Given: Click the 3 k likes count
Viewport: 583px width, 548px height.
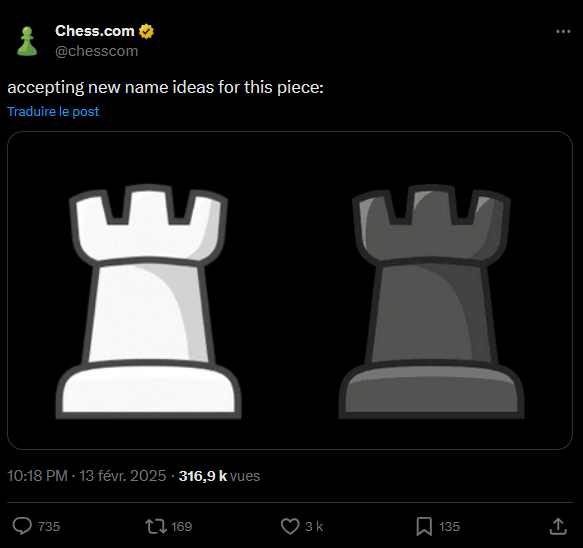Looking at the screenshot, I should pos(314,526).
